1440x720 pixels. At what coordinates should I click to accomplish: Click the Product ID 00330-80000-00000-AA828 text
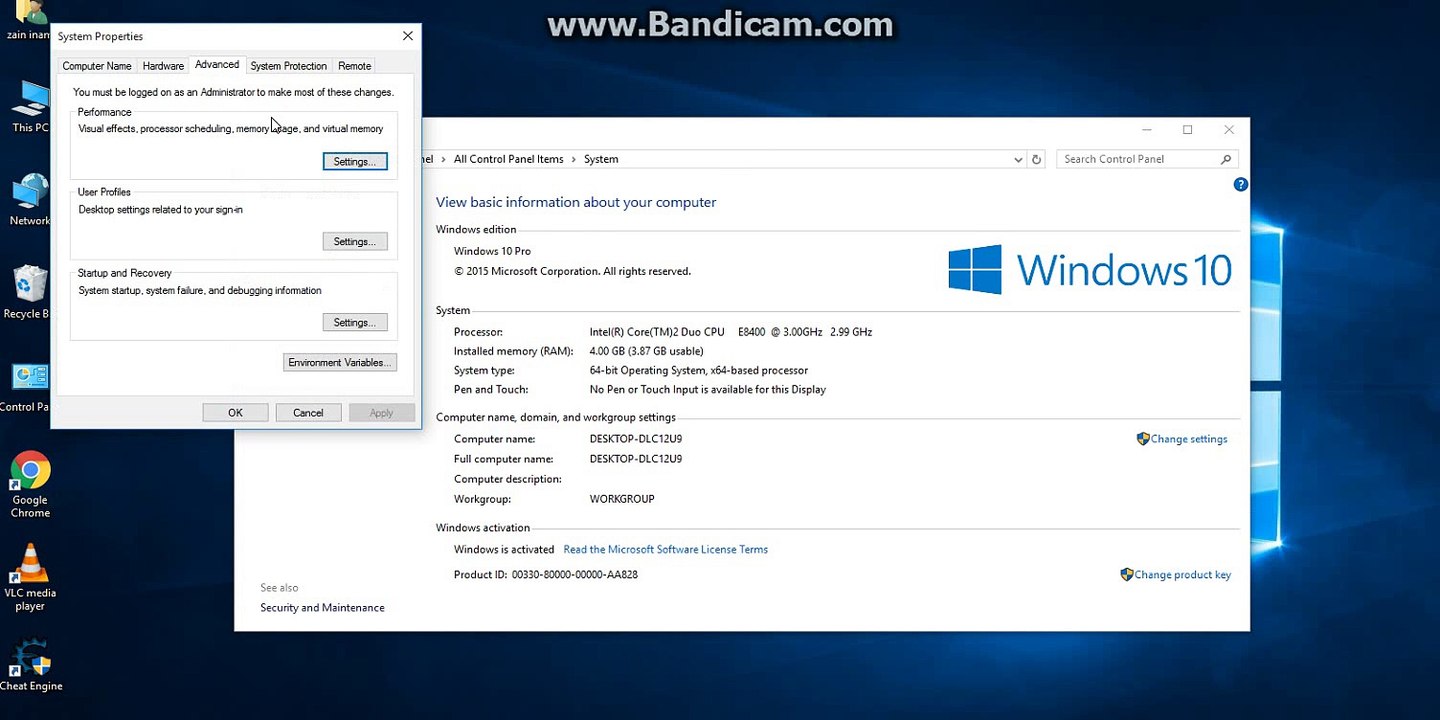click(546, 575)
